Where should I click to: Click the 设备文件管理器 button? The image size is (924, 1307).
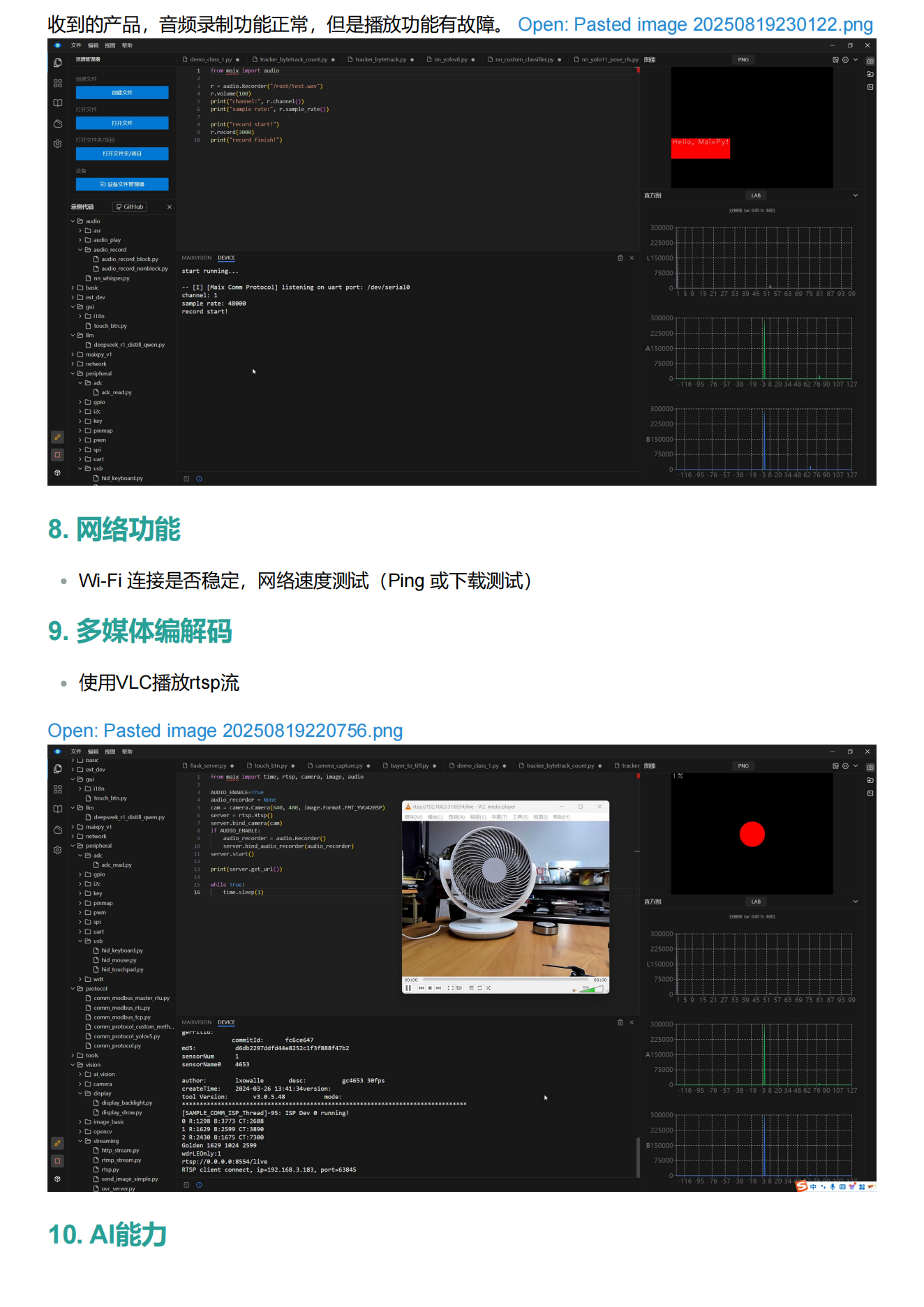point(122,184)
